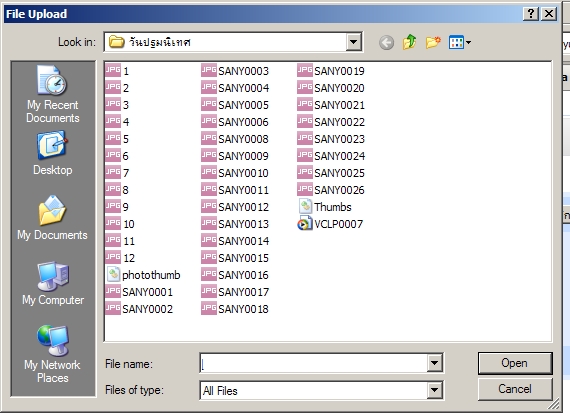Viewport: 570px width, 416px height.
Task: Select file SANY0021
Action: 331,105
